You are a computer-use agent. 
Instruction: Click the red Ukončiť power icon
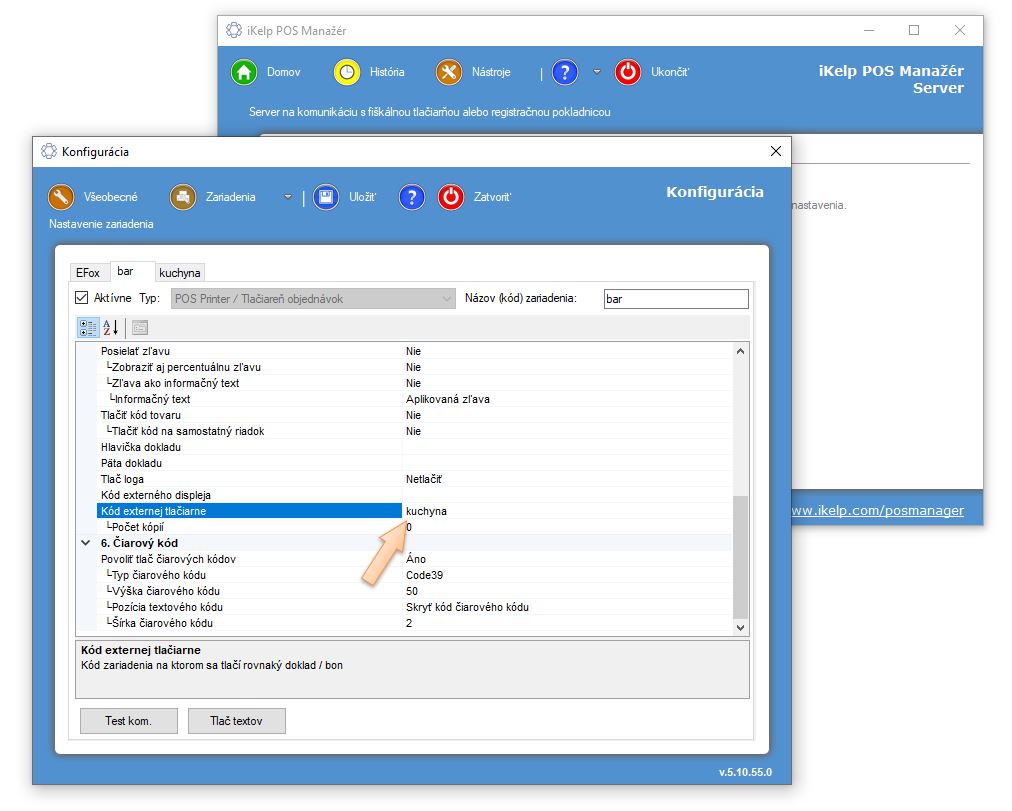[x=627, y=72]
